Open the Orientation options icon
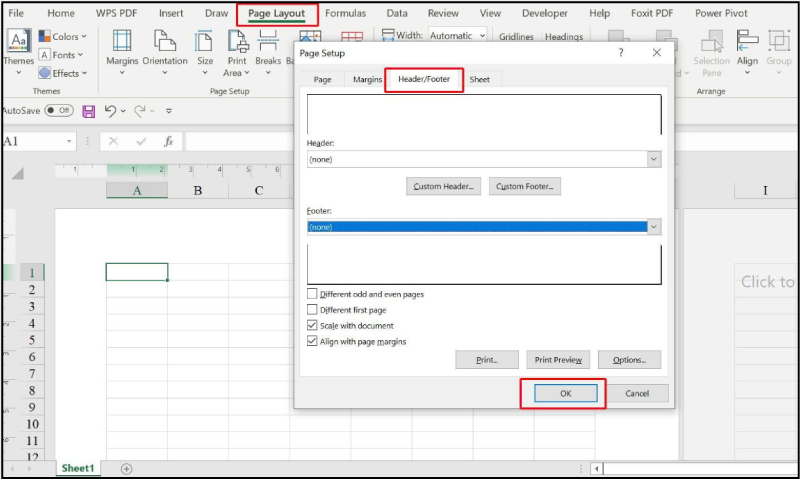Image resolution: width=800 pixels, height=479 pixels. click(x=165, y=42)
